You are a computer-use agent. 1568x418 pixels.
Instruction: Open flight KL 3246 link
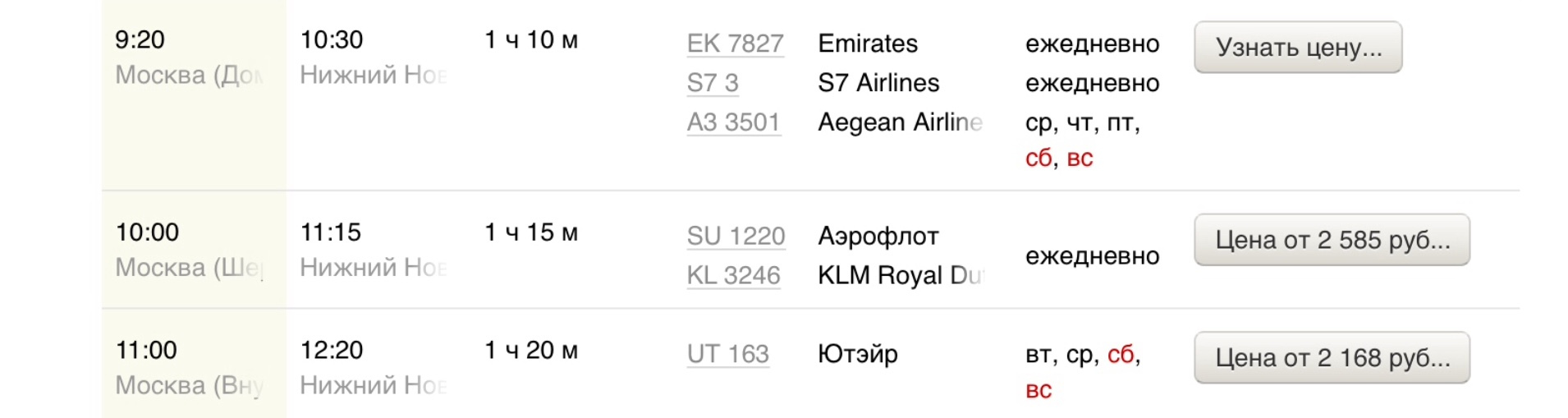(733, 276)
